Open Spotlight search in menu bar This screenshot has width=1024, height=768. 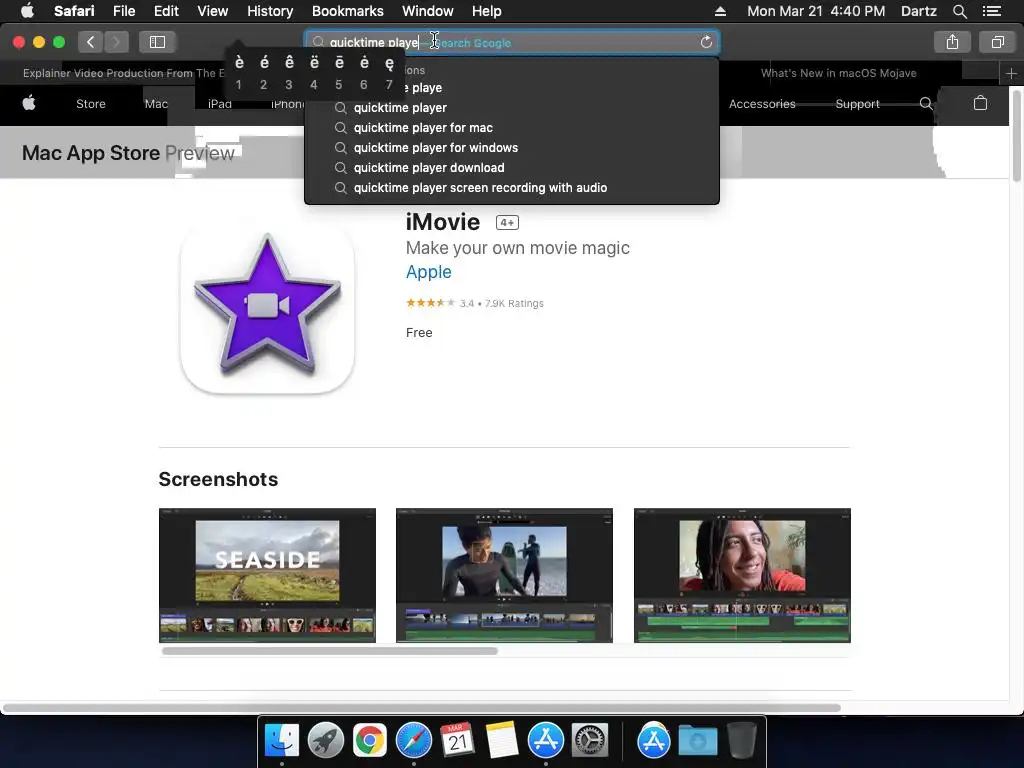tap(959, 11)
